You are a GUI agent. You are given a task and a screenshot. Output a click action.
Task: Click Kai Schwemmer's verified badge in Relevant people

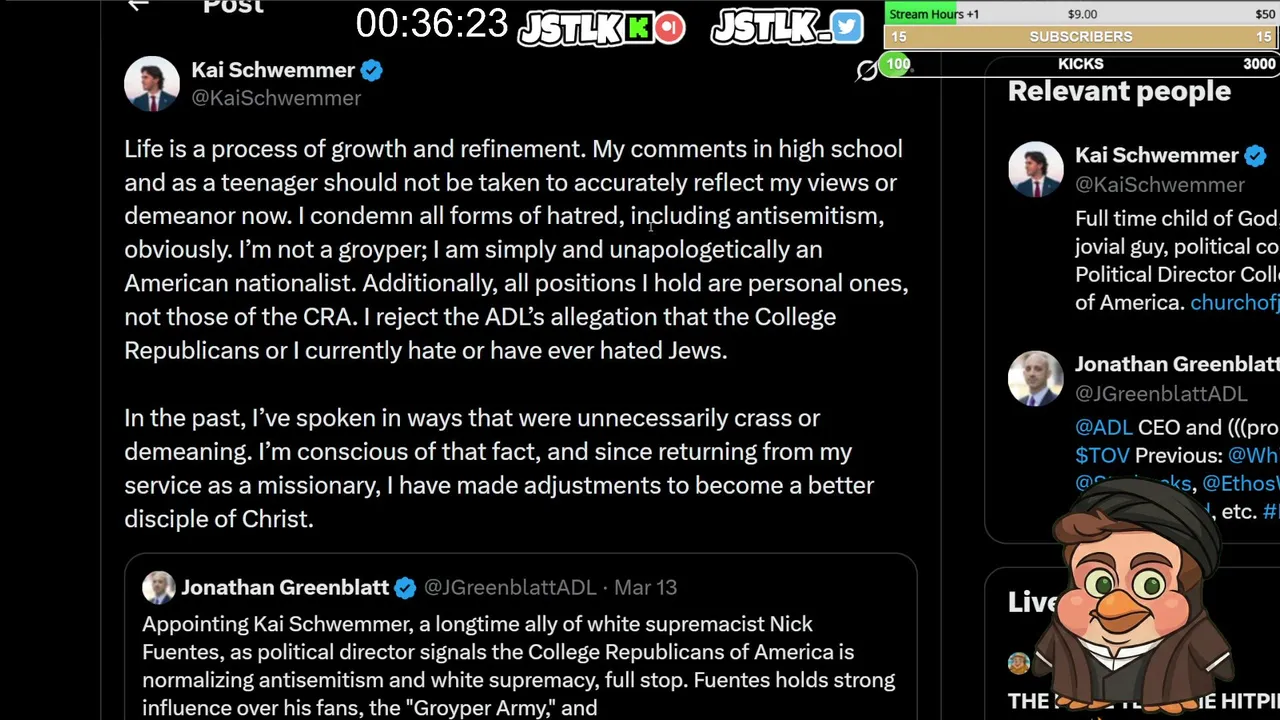[1255, 156]
